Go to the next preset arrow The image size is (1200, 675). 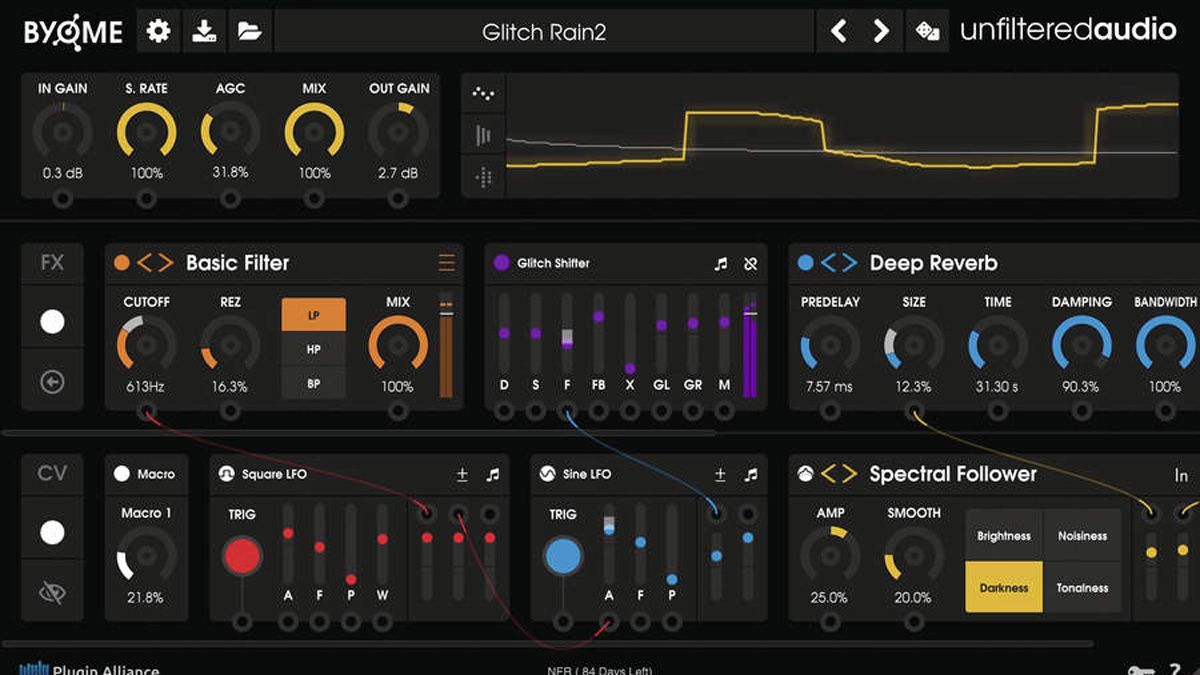click(x=881, y=31)
